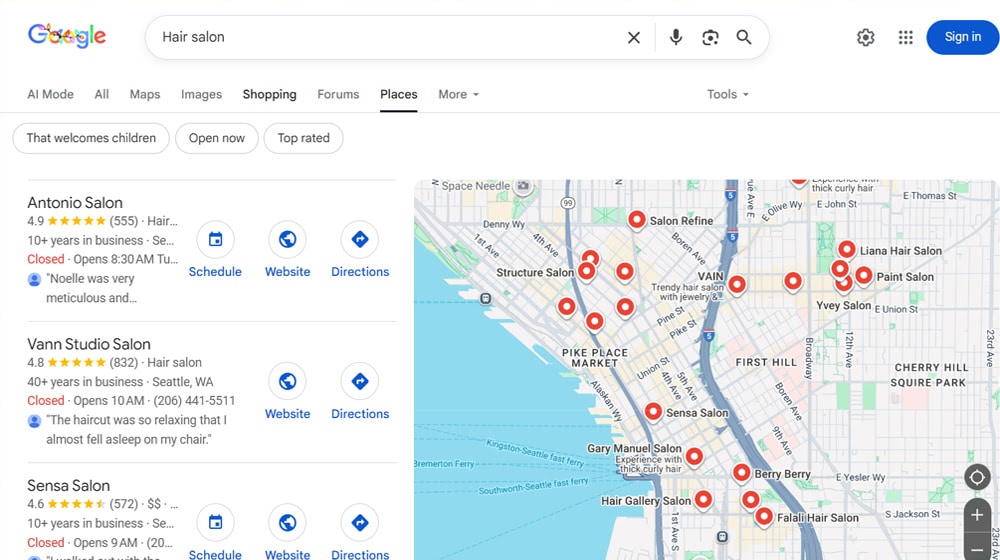
Task: Click Antonio Salon Schedule calendar icon
Action: click(x=215, y=240)
